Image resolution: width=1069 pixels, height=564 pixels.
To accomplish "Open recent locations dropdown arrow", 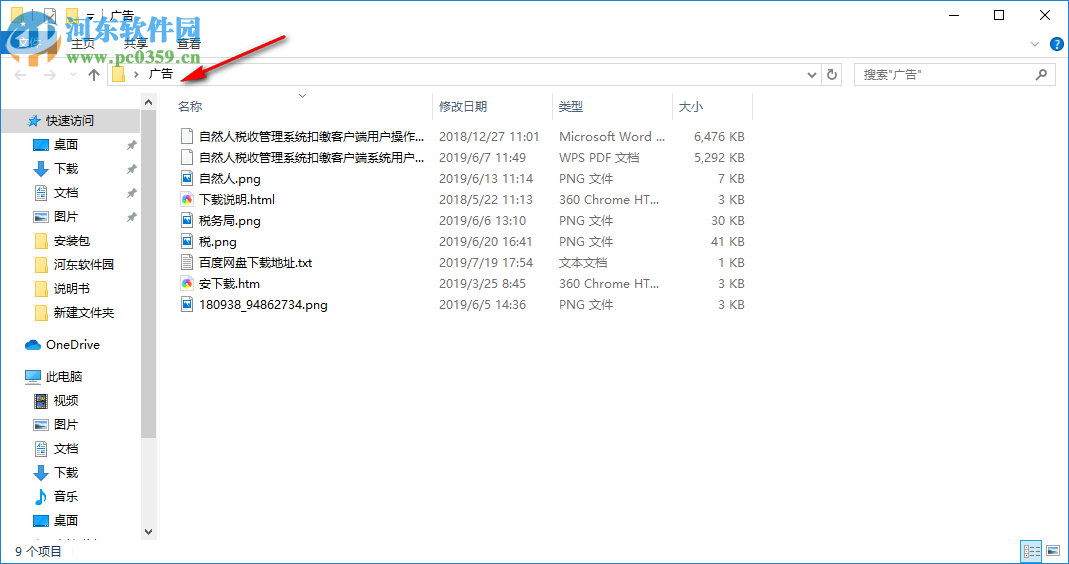I will (x=74, y=74).
